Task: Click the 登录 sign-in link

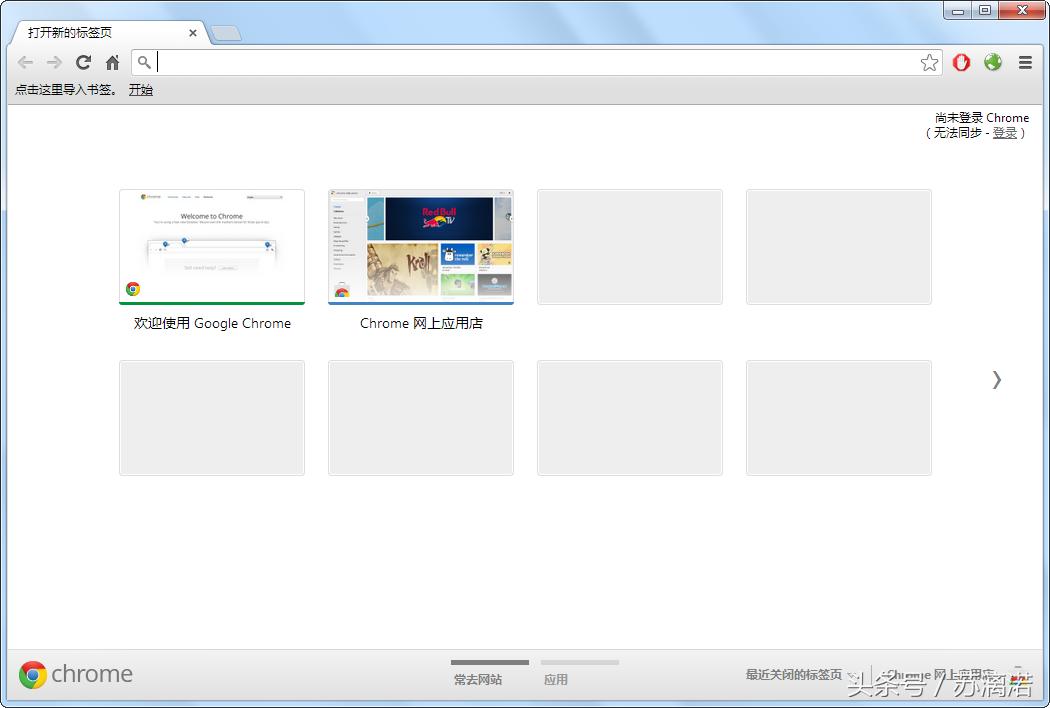Action: pos(1004,133)
